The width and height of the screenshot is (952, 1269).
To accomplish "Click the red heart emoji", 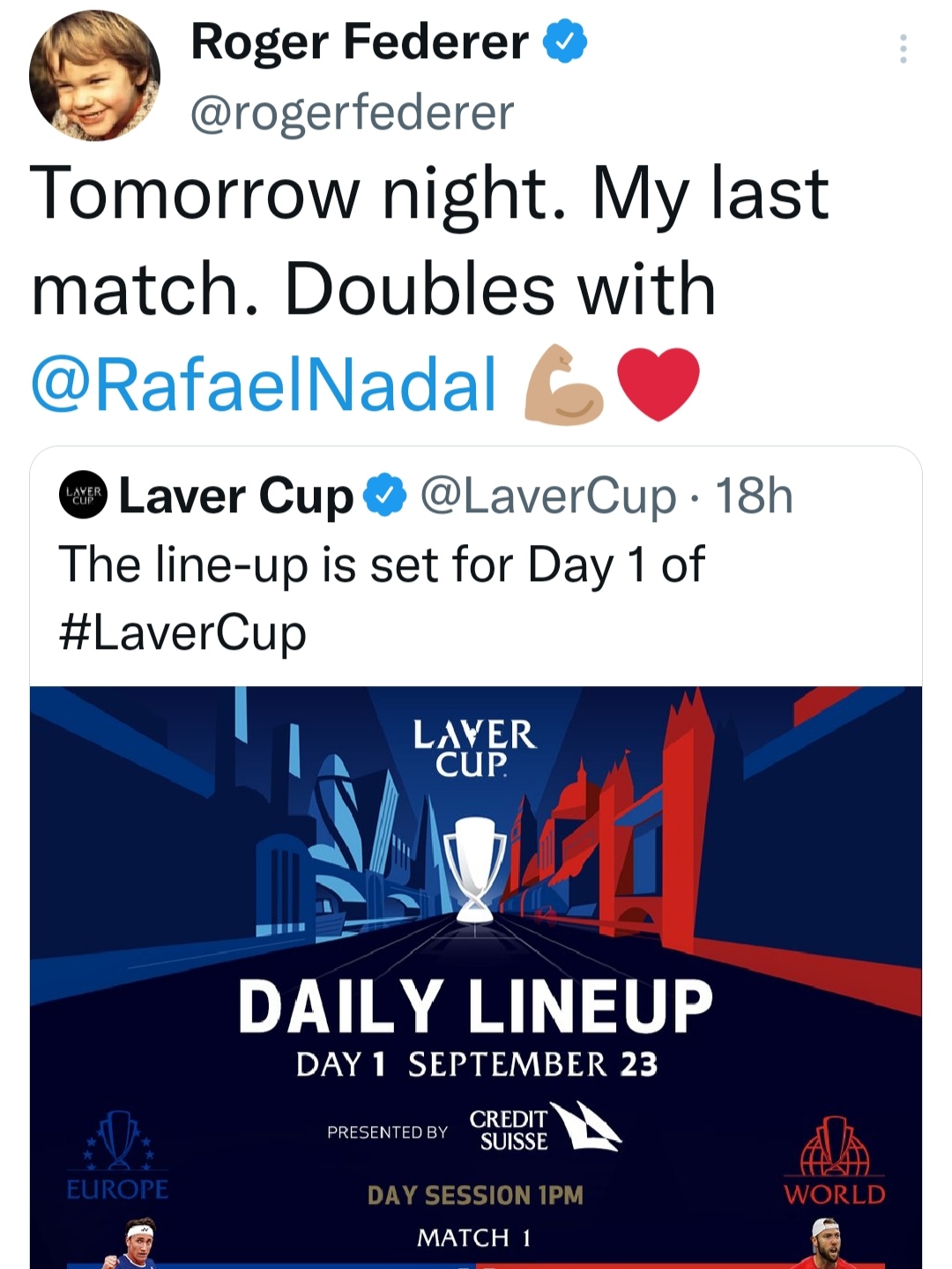I will [x=658, y=384].
